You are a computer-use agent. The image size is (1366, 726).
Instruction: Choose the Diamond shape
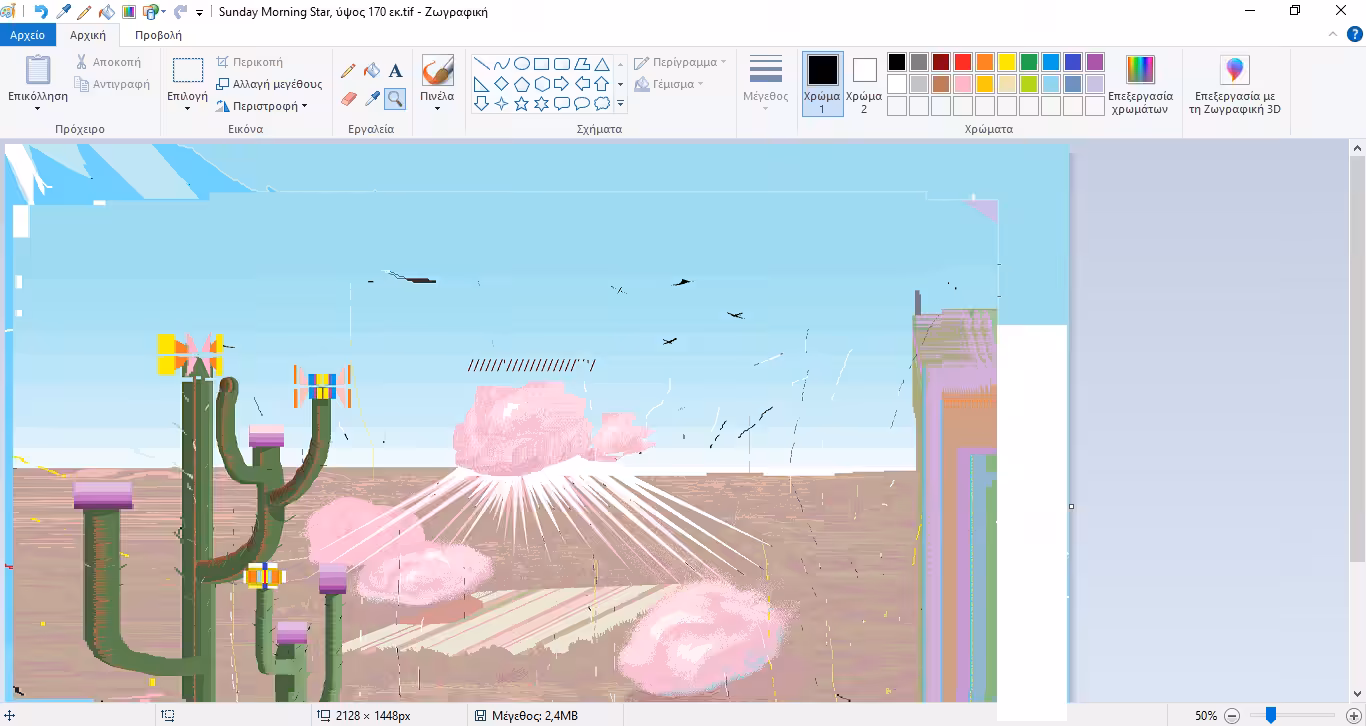pos(501,84)
